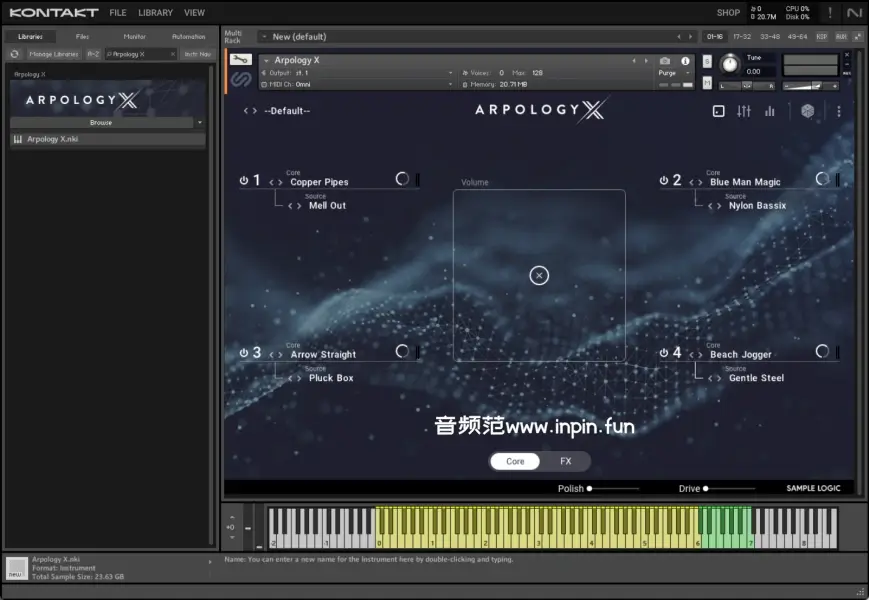Open the wrench instrument edit mode
Viewport: 869px width, 600px height.
coord(241,60)
